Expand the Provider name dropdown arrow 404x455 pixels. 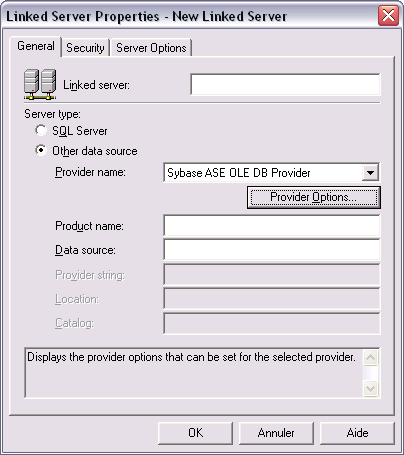tap(370, 173)
